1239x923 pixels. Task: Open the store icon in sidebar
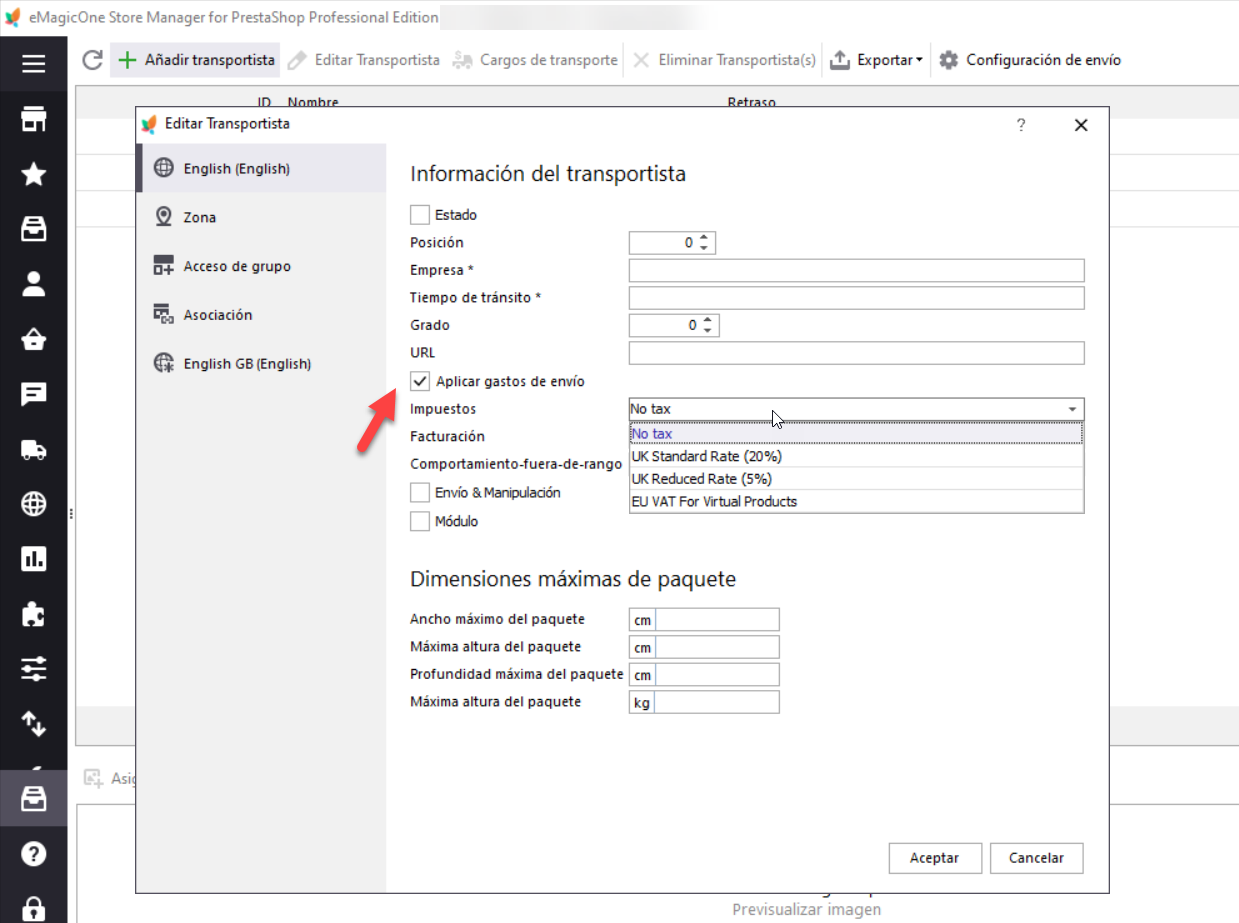click(34, 121)
